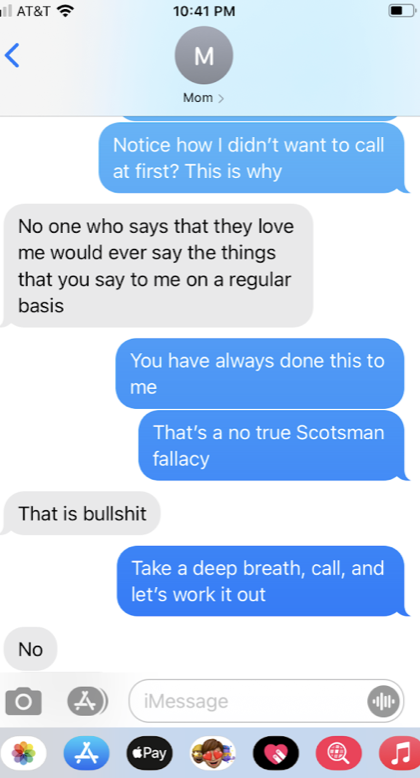Tap the 'That is bullshit' message bubble
The height and width of the screenshot is (778, 420).
(82, 513)
